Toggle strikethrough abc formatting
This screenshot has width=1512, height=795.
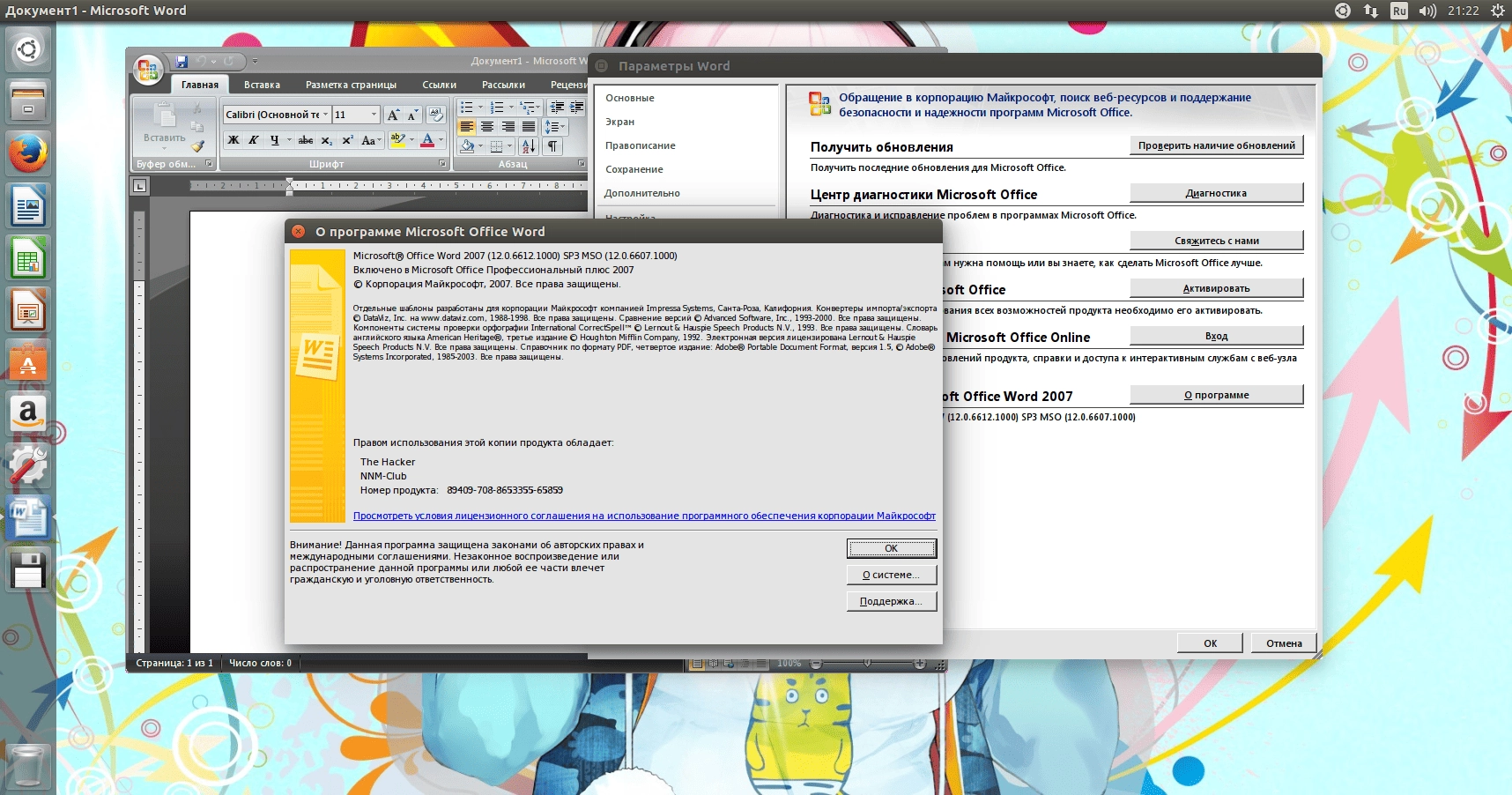306,140
